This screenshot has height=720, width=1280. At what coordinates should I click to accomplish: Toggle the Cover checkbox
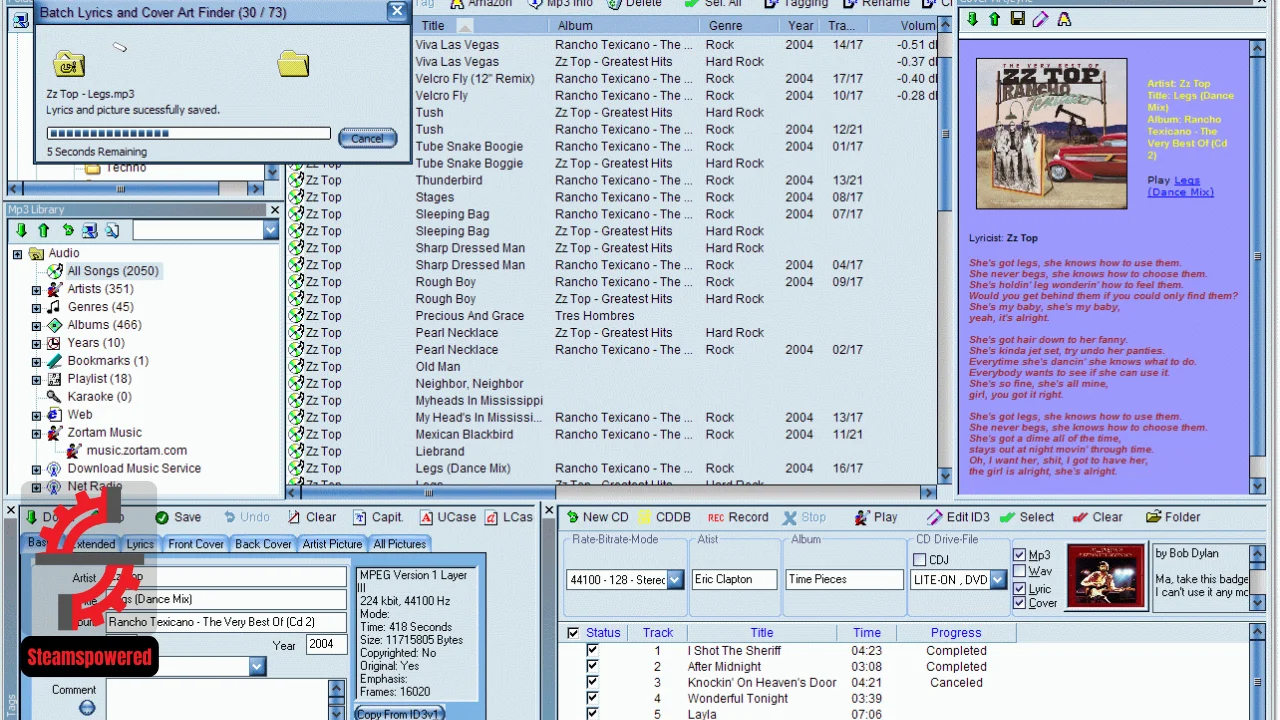[1019, 603]
